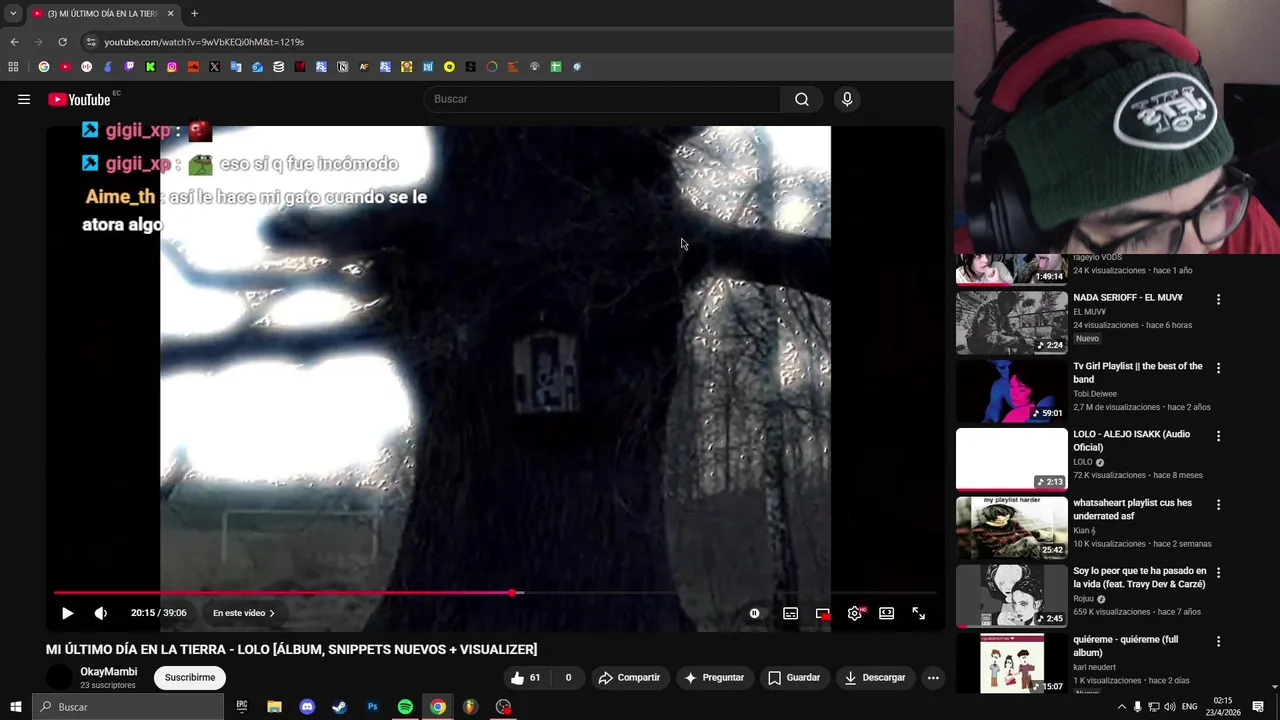
Task: Open the 'En este vídeo' chapter expander
Action: click(x=243, y=613)
